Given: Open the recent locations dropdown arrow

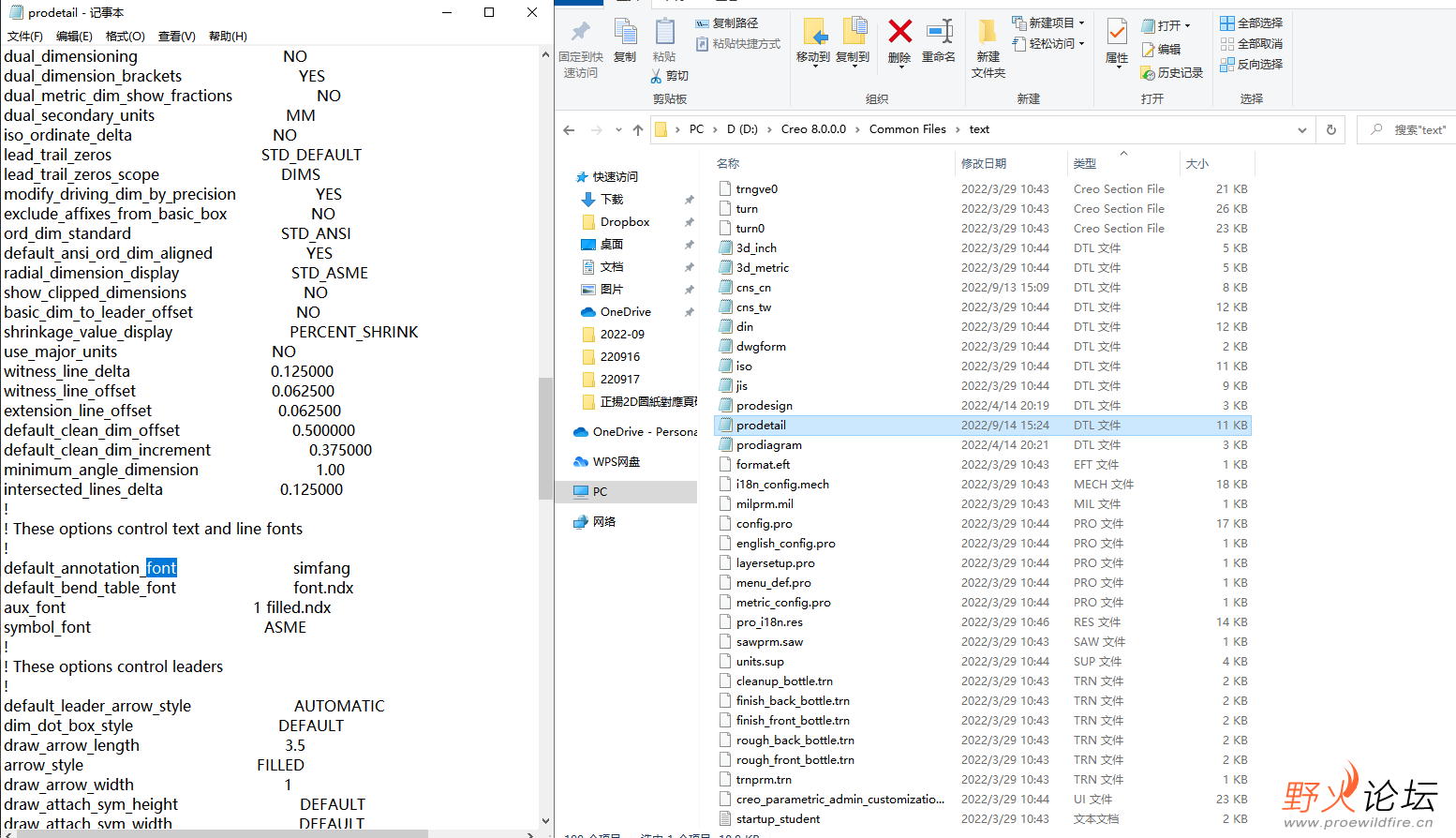Looking at the screenshot, I should [x=618, y=129].
